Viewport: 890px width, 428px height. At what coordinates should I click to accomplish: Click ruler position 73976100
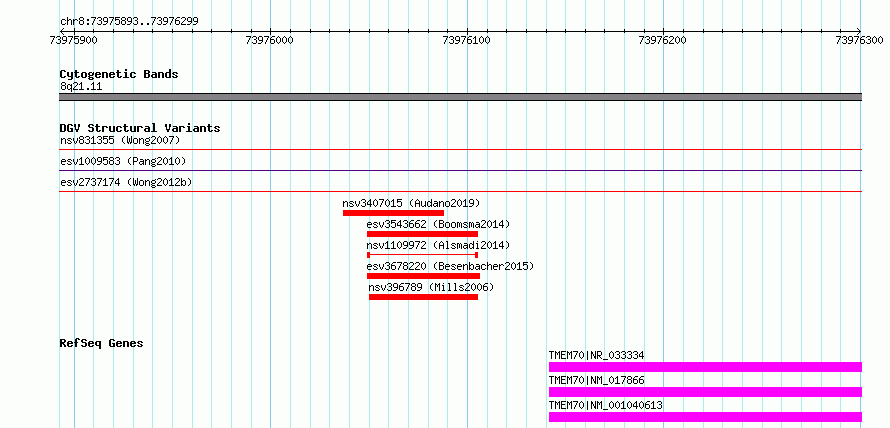click(467, 40)
